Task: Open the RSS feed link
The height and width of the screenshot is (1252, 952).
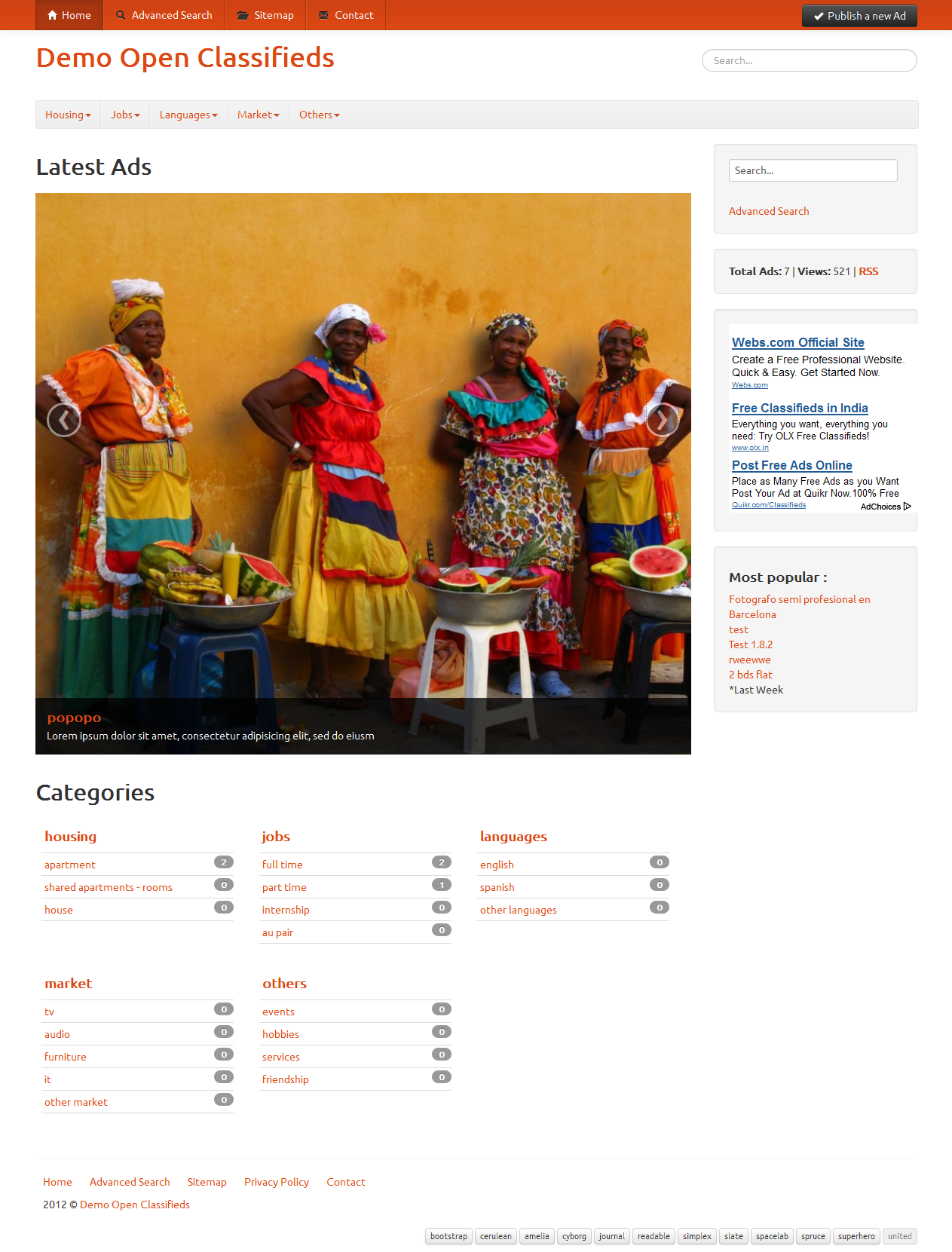Action: 868,271
